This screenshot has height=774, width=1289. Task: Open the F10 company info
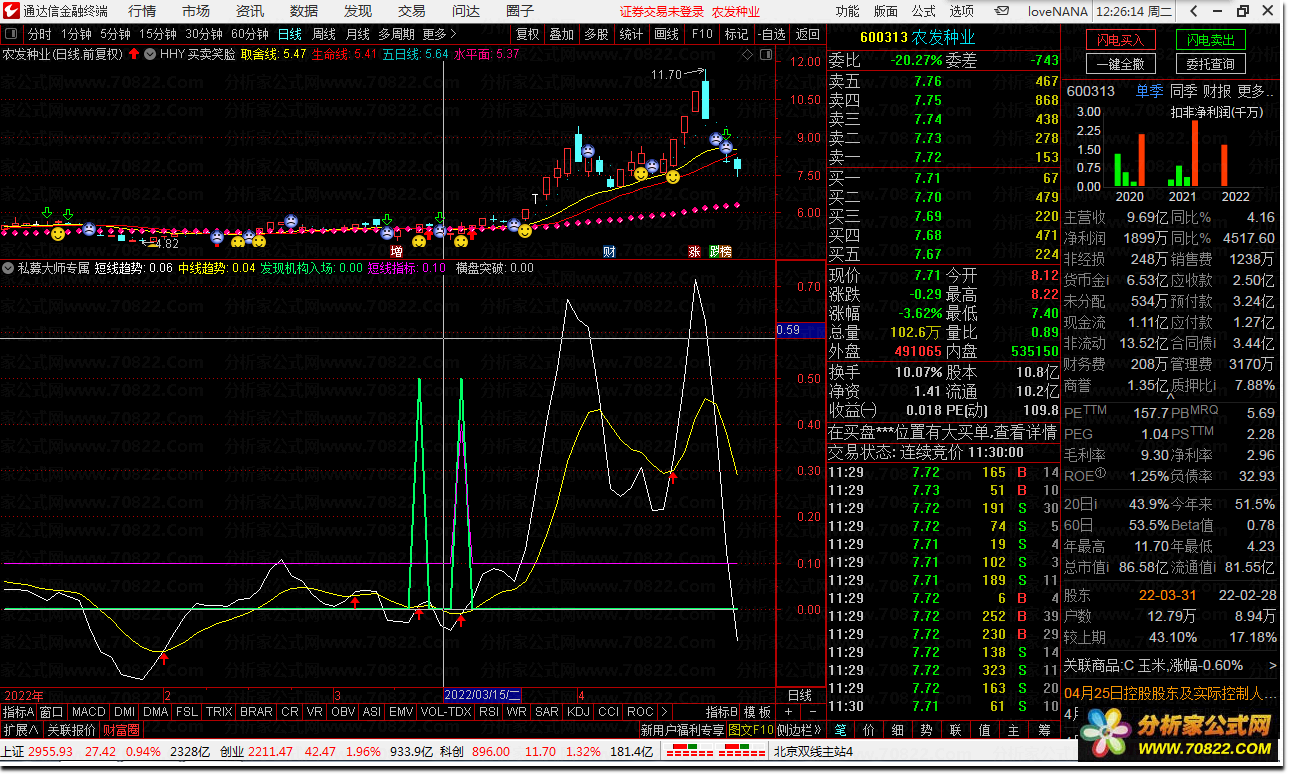(x=702, y=33)
